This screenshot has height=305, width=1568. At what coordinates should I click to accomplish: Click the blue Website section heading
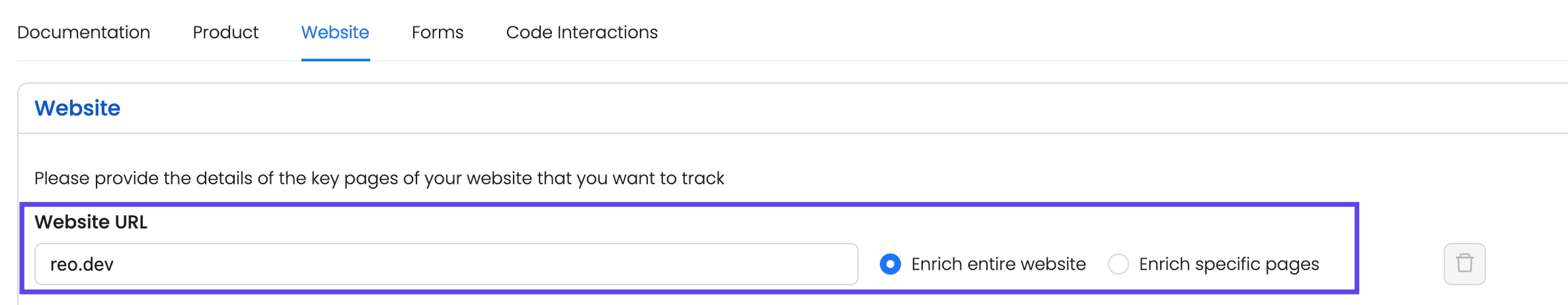pos(77,108)
